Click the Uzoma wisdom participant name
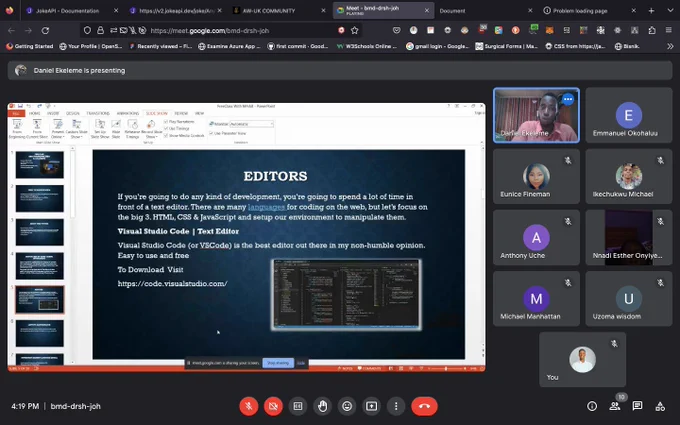This screenshot has height=425, width=680. pos(616,317)
